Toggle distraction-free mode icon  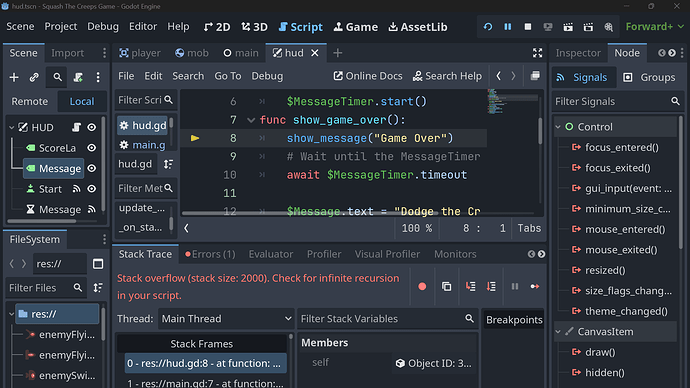point(537,53)
